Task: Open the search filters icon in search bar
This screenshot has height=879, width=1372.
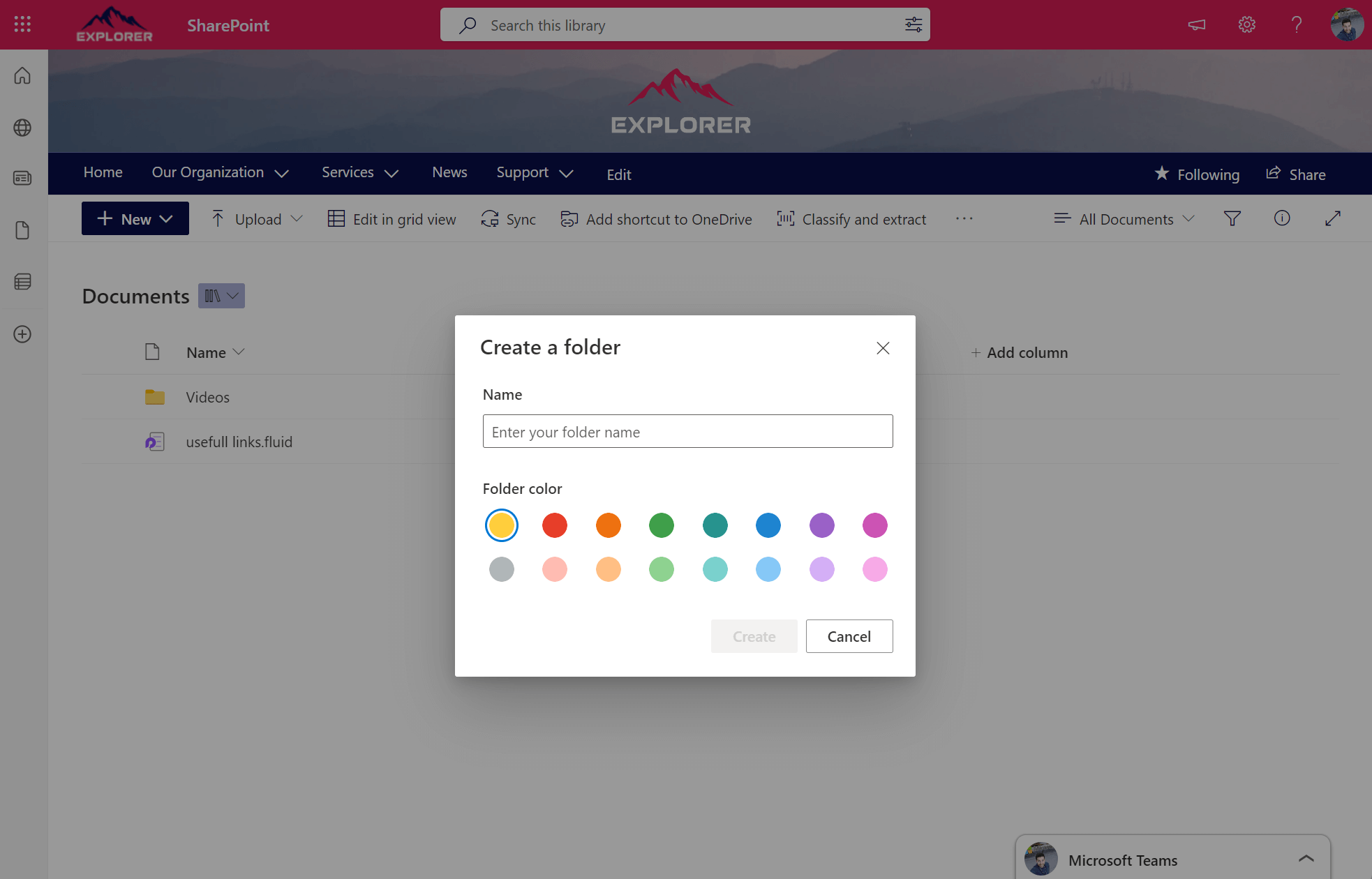Action: [x=913, y=24]
